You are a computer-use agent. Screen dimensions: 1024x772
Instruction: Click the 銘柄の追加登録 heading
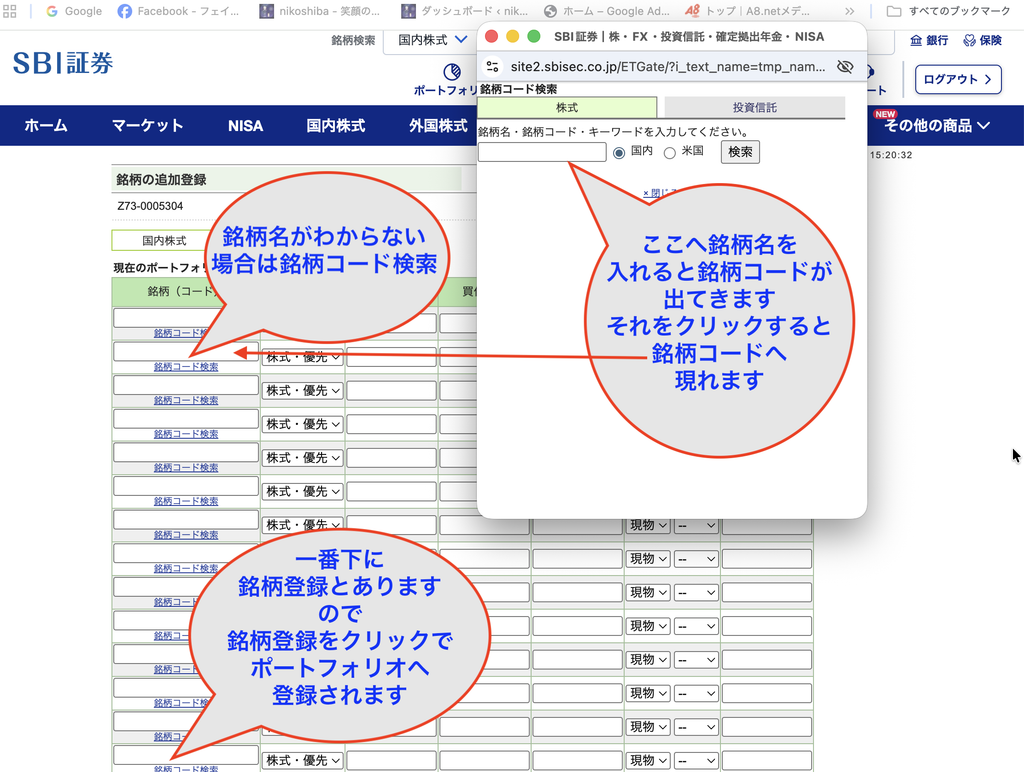click(161, 180)
